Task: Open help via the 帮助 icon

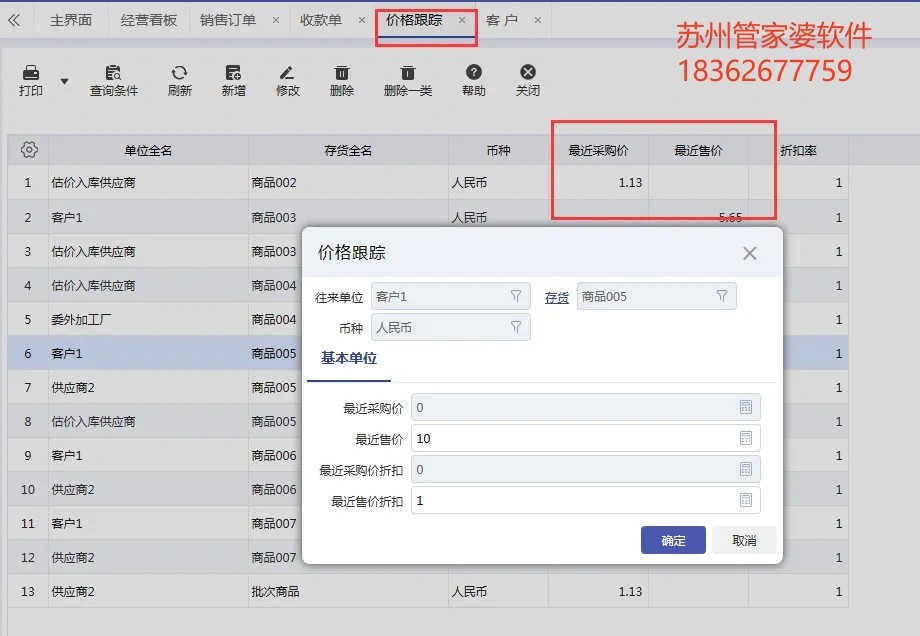Action: (x=473, y=75)
